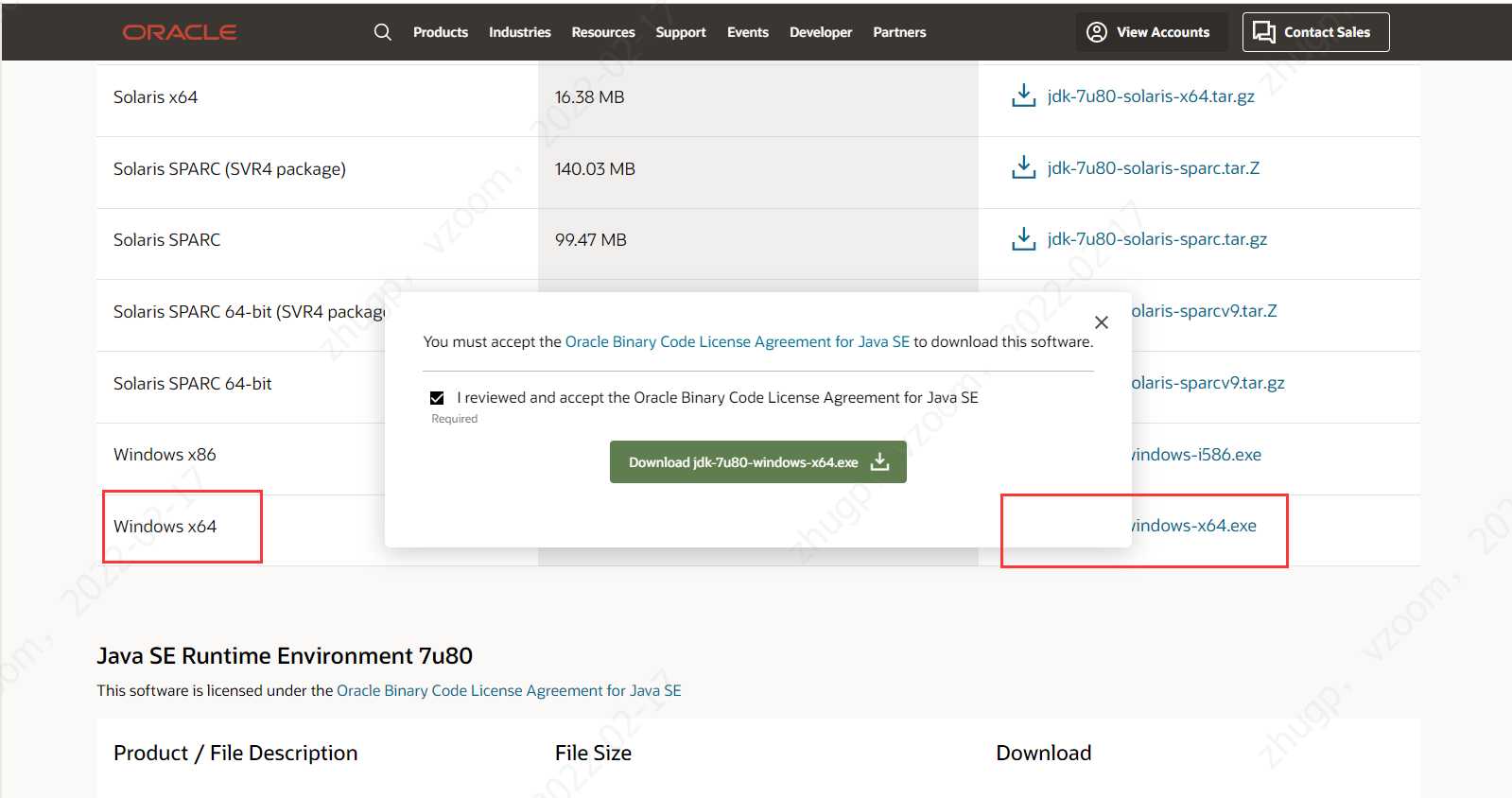Open the Industries menu

(519, 32)
